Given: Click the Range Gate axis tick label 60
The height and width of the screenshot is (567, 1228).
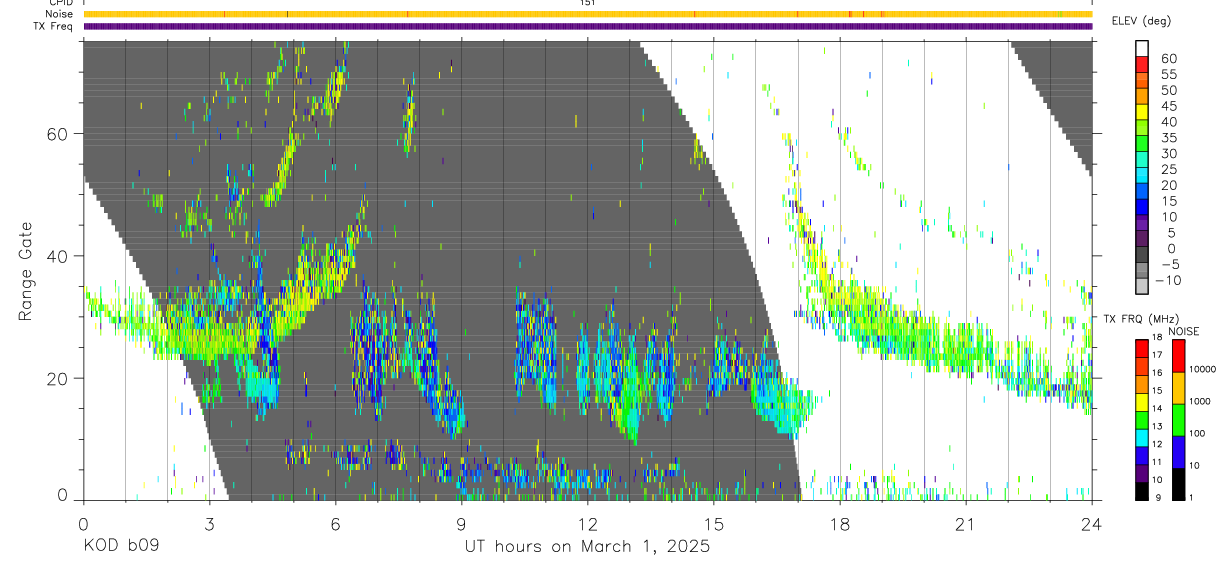Looking at the screenshot, I should click(59, 133).
